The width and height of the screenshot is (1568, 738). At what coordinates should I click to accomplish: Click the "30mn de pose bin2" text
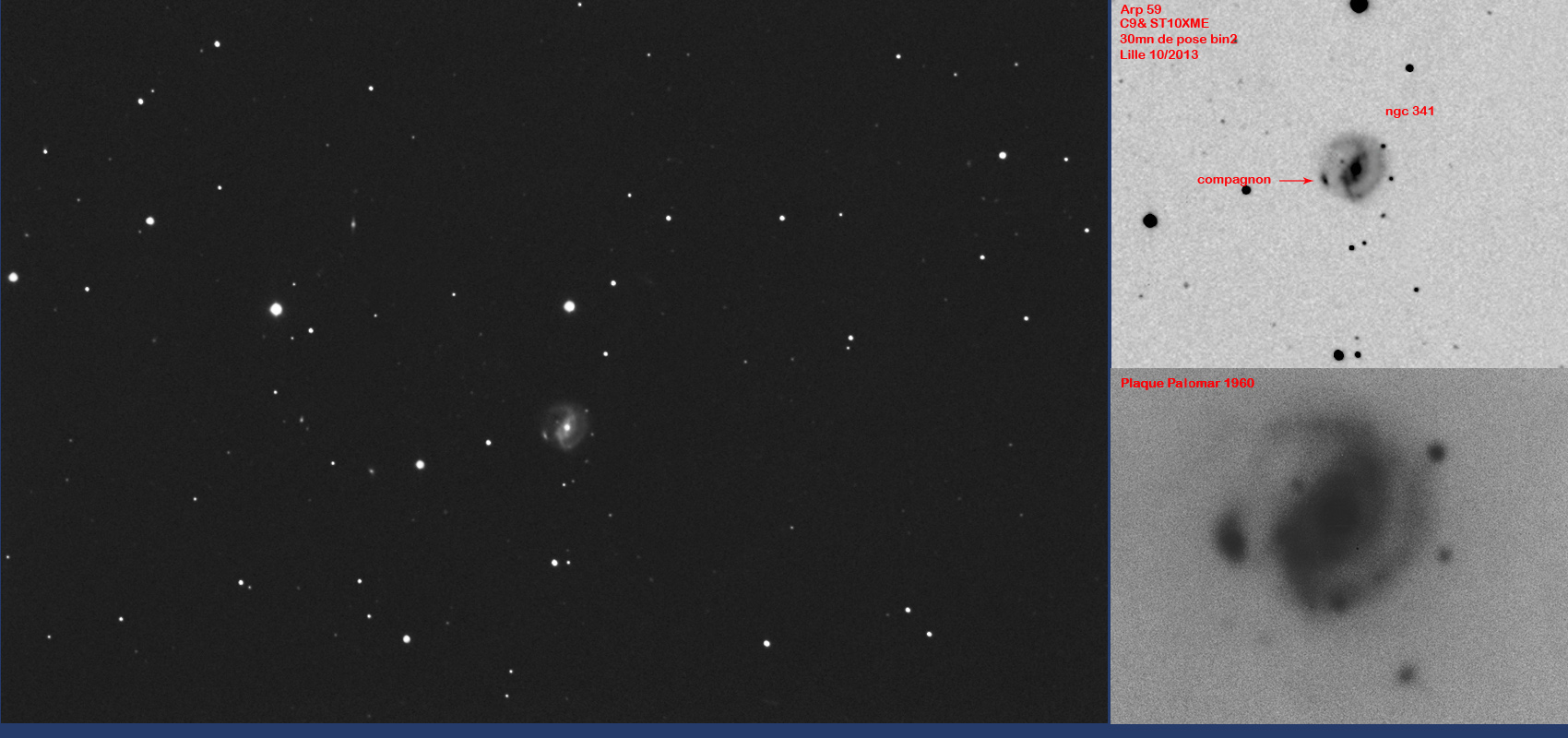click(1179, 39)
